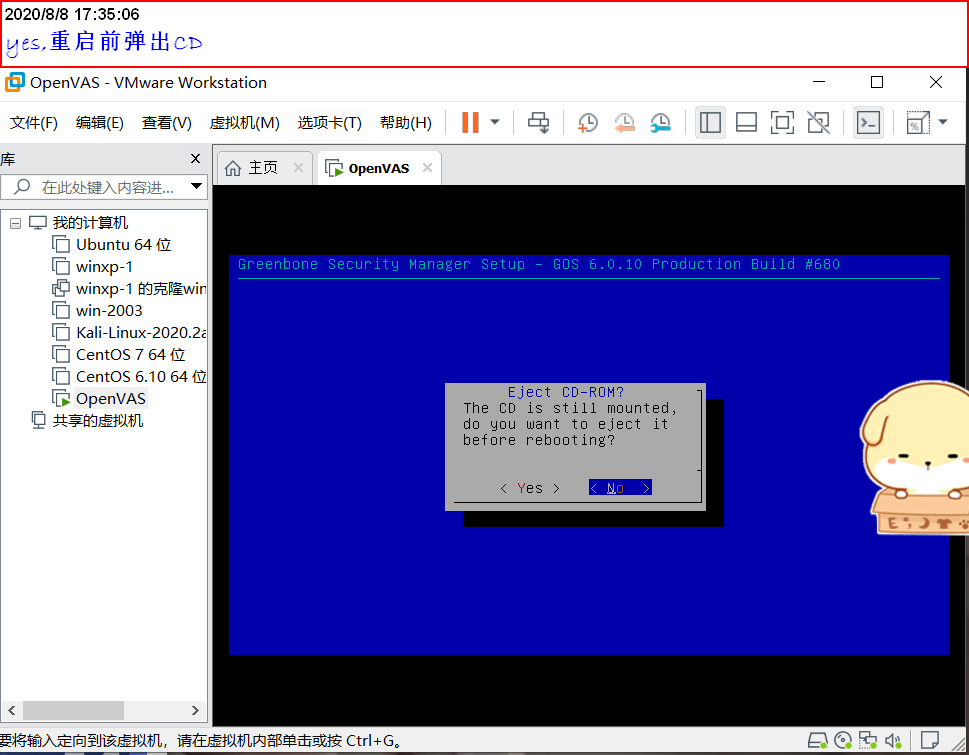
Task: Click CD/DVD drive status bar icon
Action: [843, 740]
